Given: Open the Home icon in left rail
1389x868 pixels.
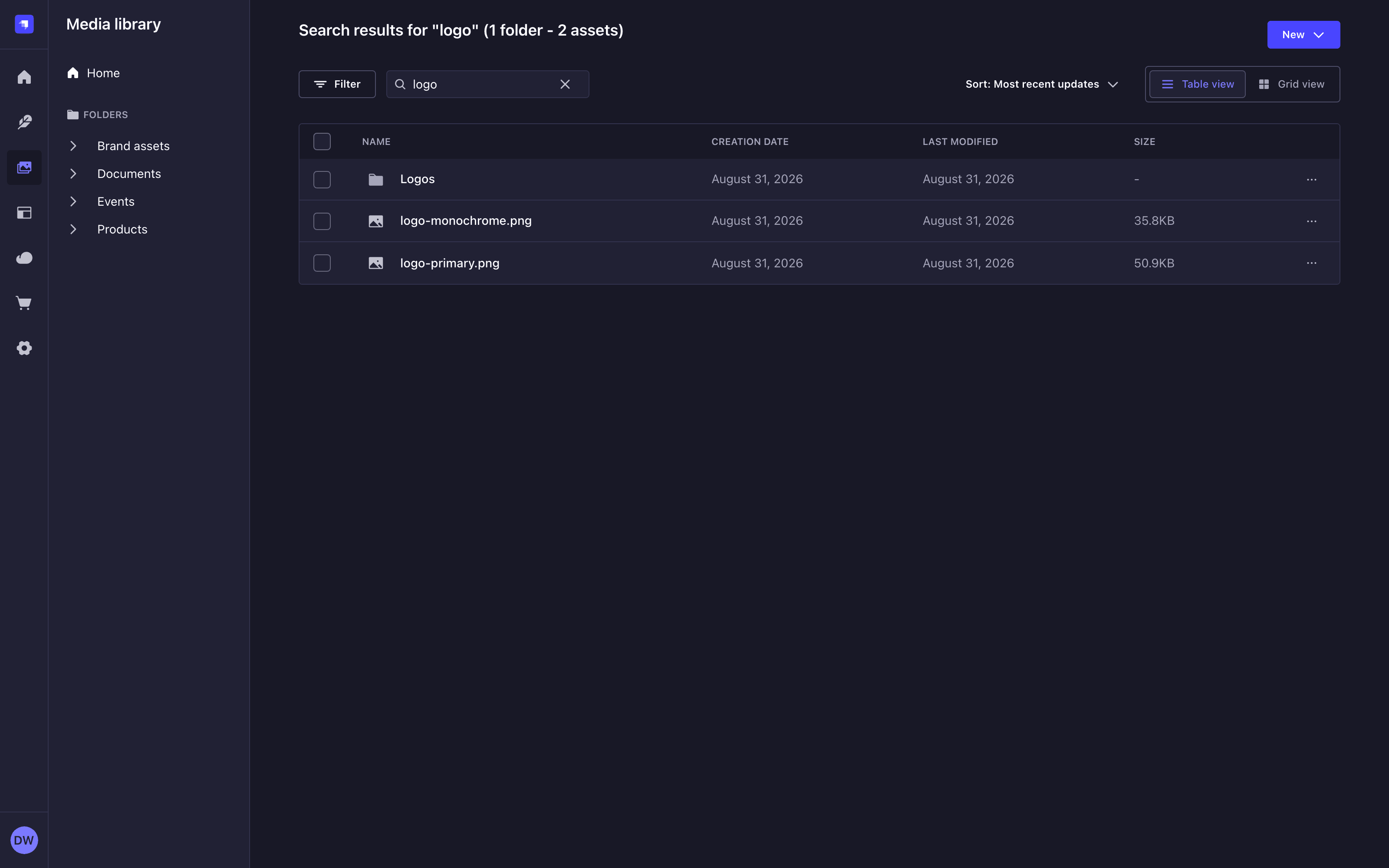Looking at the screenshot, I should [24, 77].
